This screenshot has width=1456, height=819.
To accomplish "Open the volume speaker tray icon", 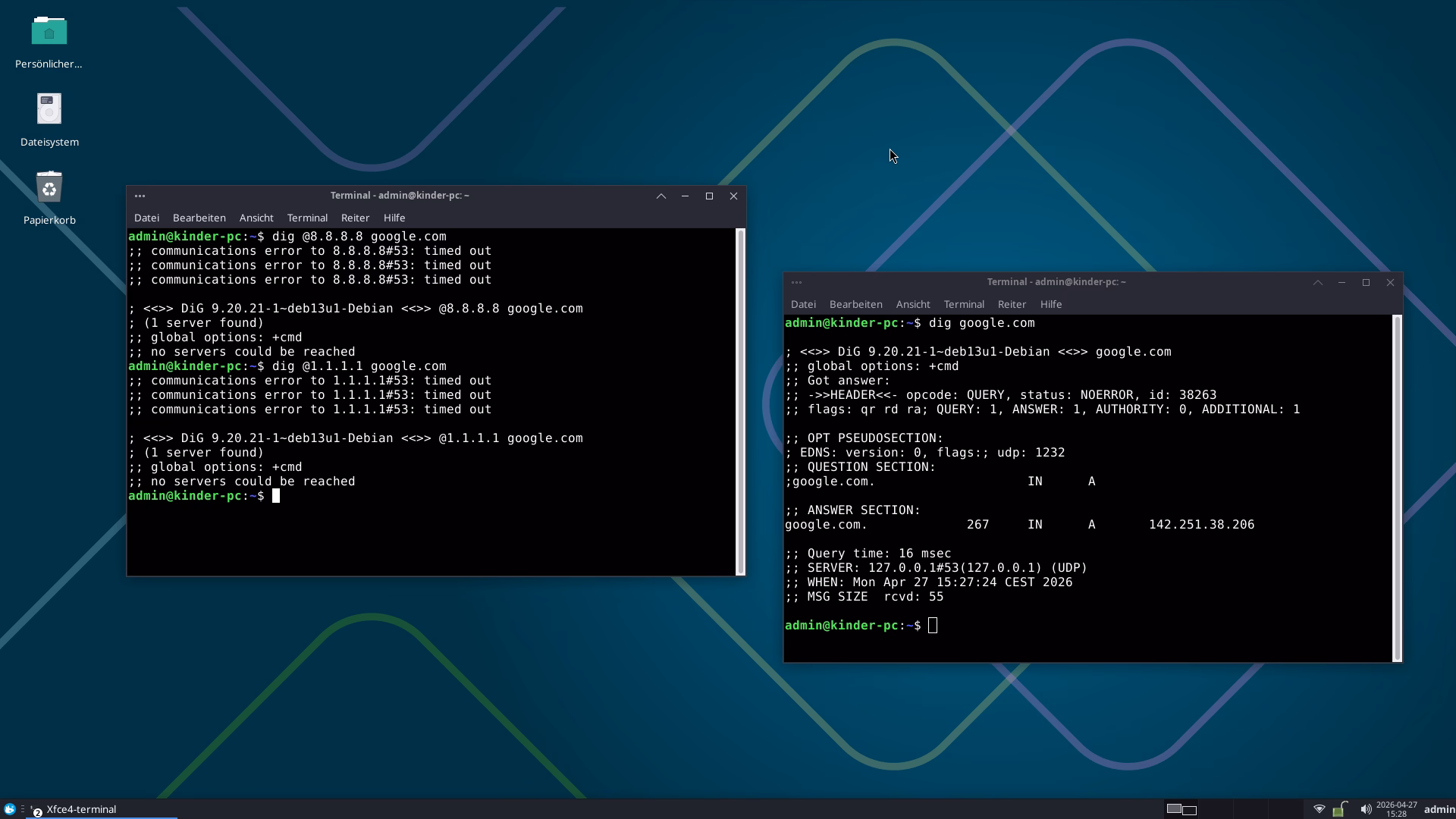I will tap(1365, 809).
